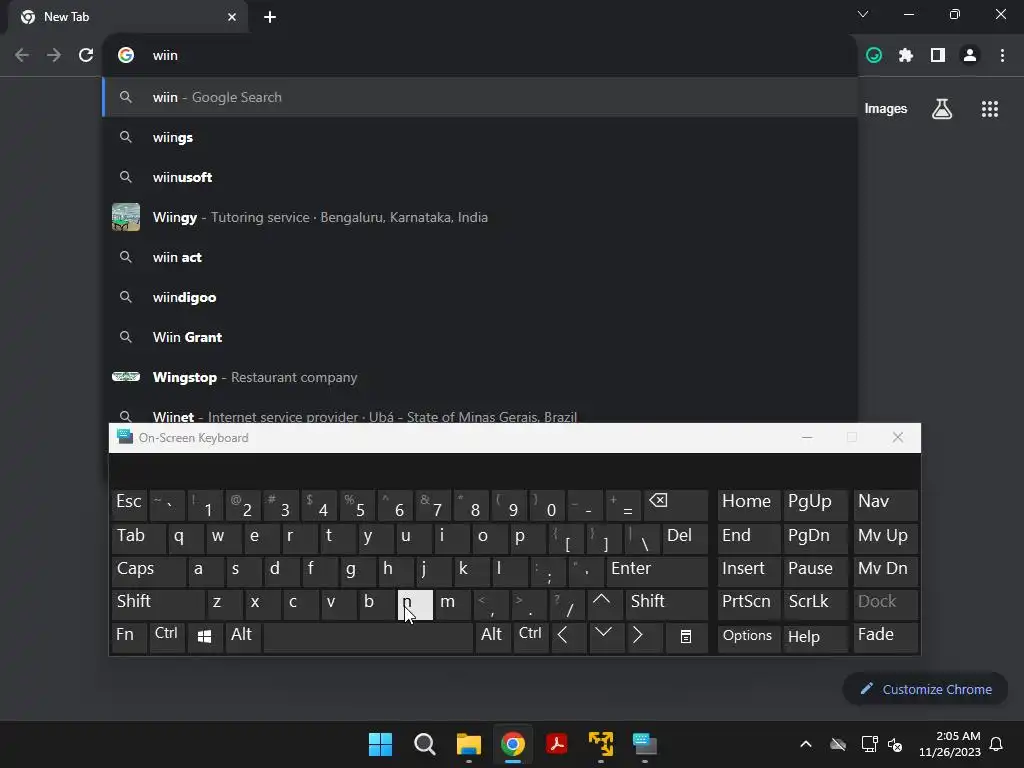Click the Tab key on keyboard

pos(138,537)
